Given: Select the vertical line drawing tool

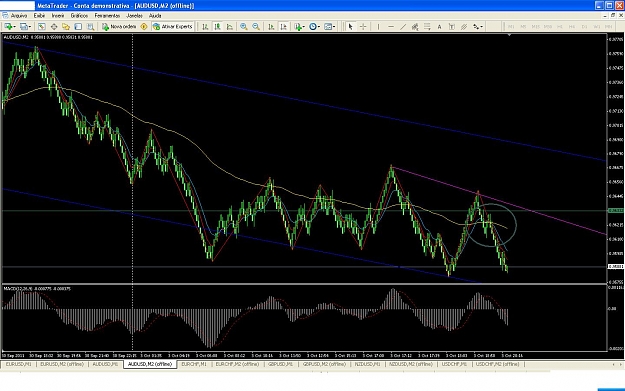Looking at the screenshot, I should pos(378,26).
